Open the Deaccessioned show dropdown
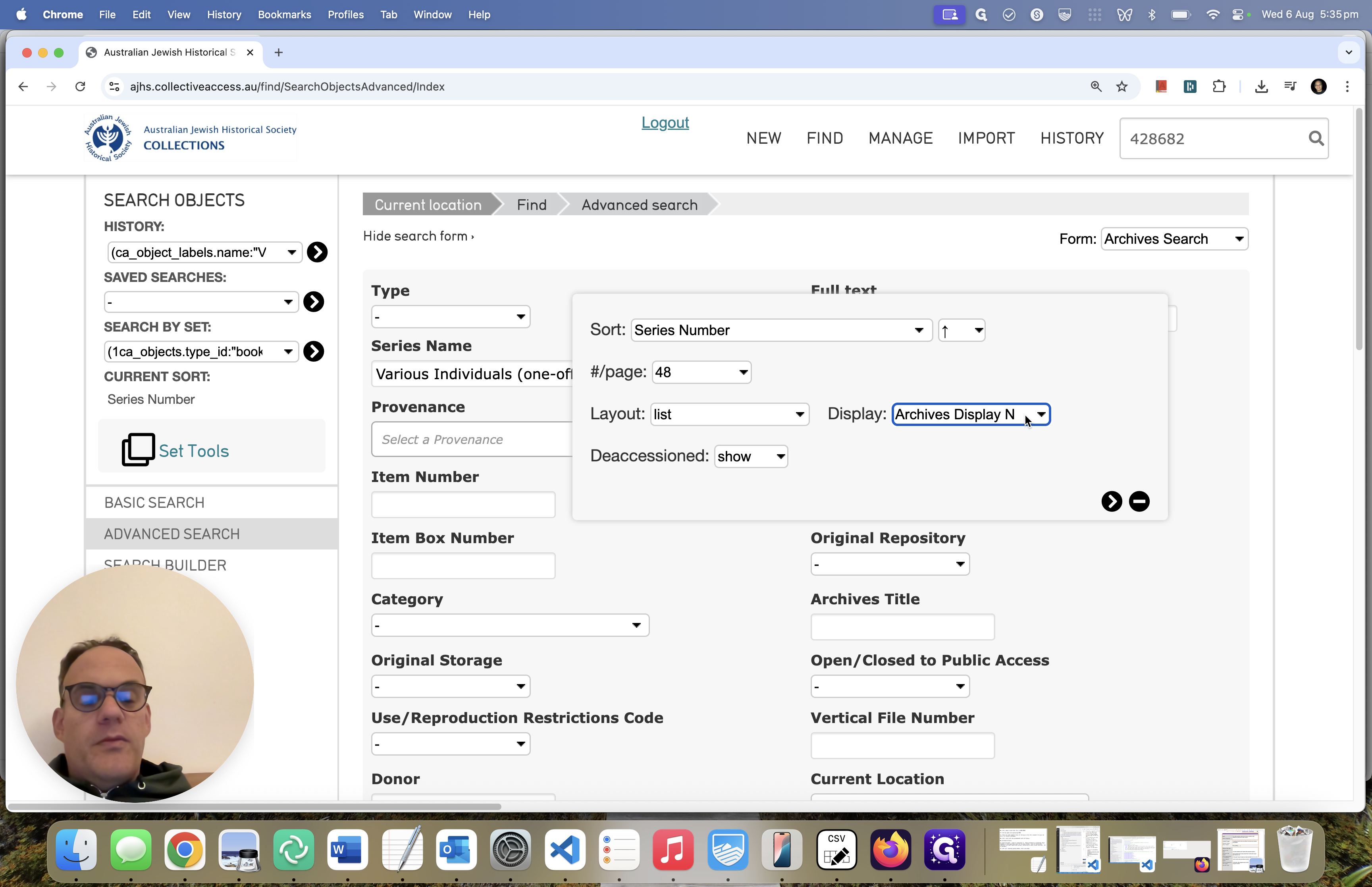The width and height of the screenshot is (1372, 887). click(x=750, y=456)
